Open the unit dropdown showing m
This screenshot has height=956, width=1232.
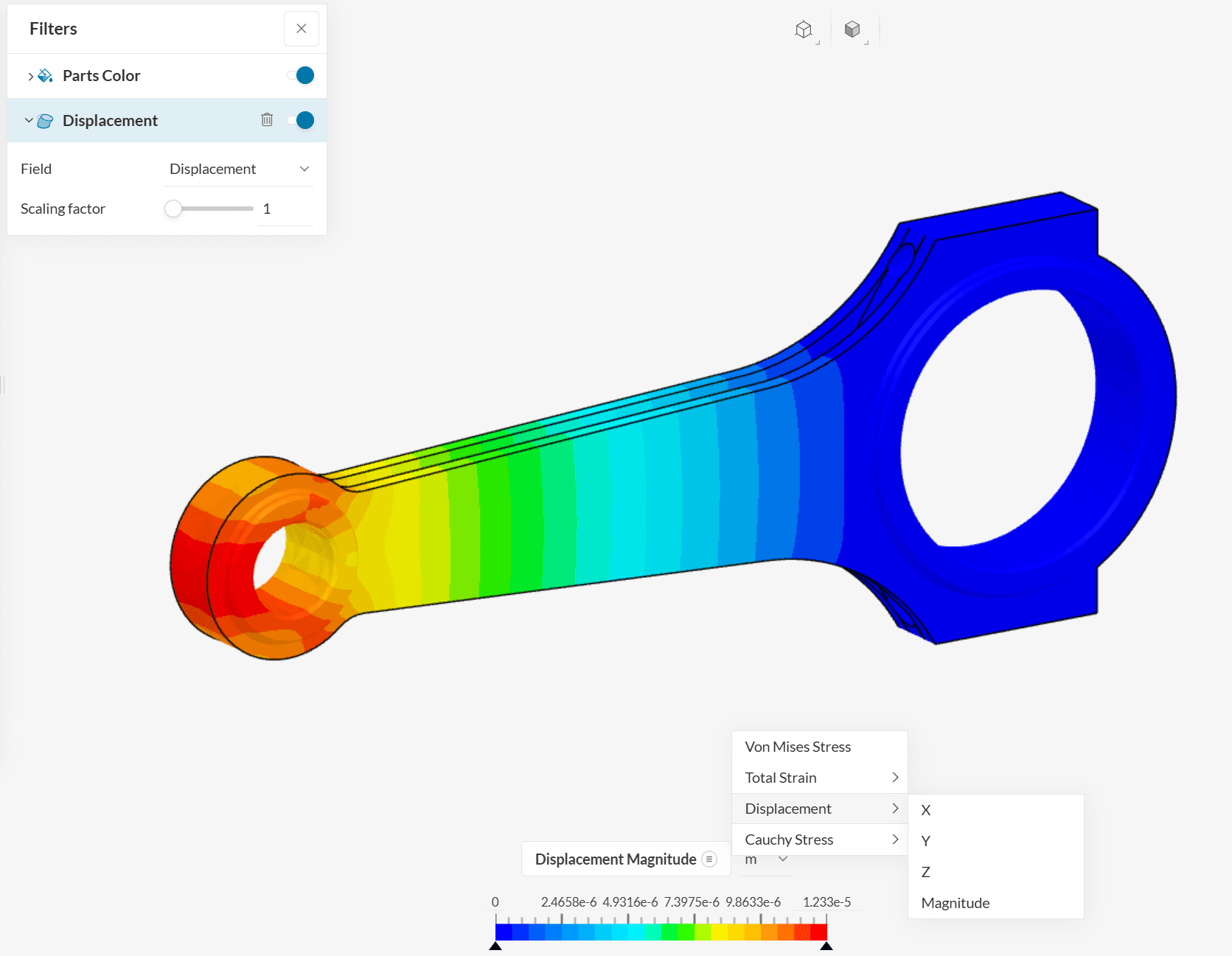click(766, 859)
